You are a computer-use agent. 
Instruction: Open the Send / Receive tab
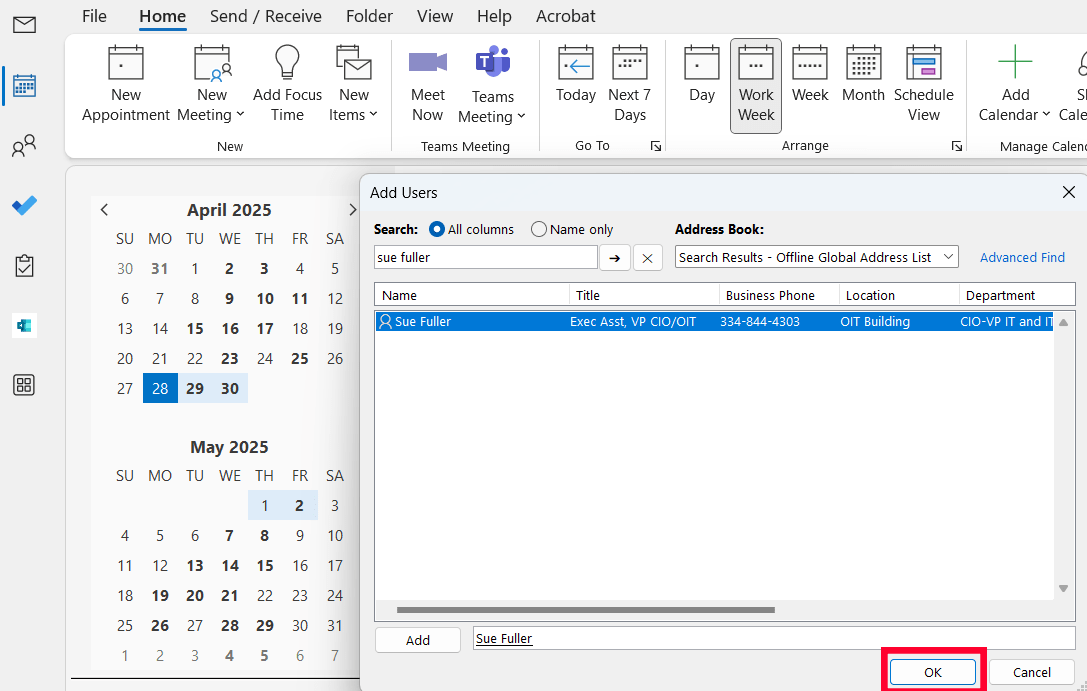click(x=265, y=16)
